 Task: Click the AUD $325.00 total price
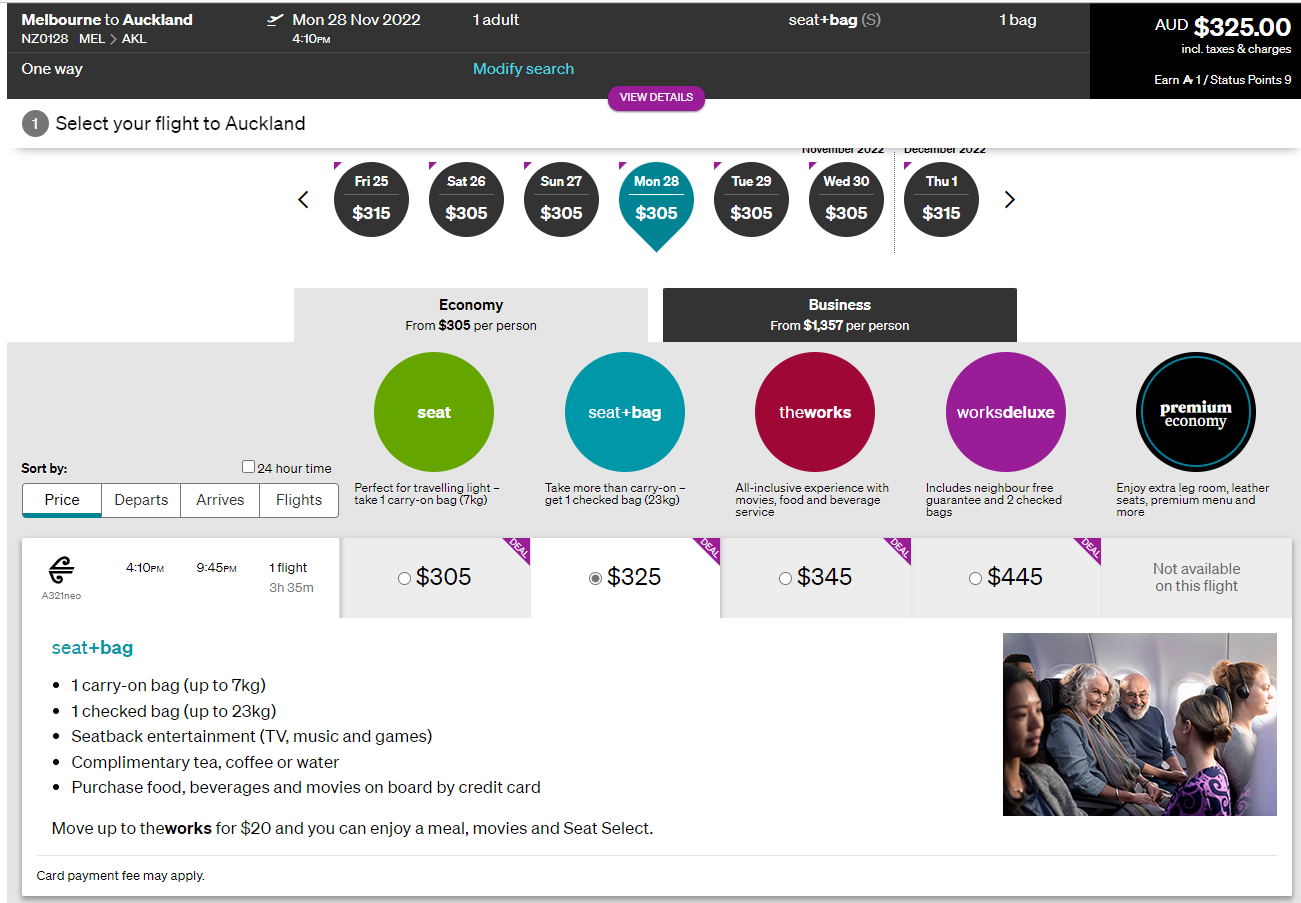[x=1223, y=27]
